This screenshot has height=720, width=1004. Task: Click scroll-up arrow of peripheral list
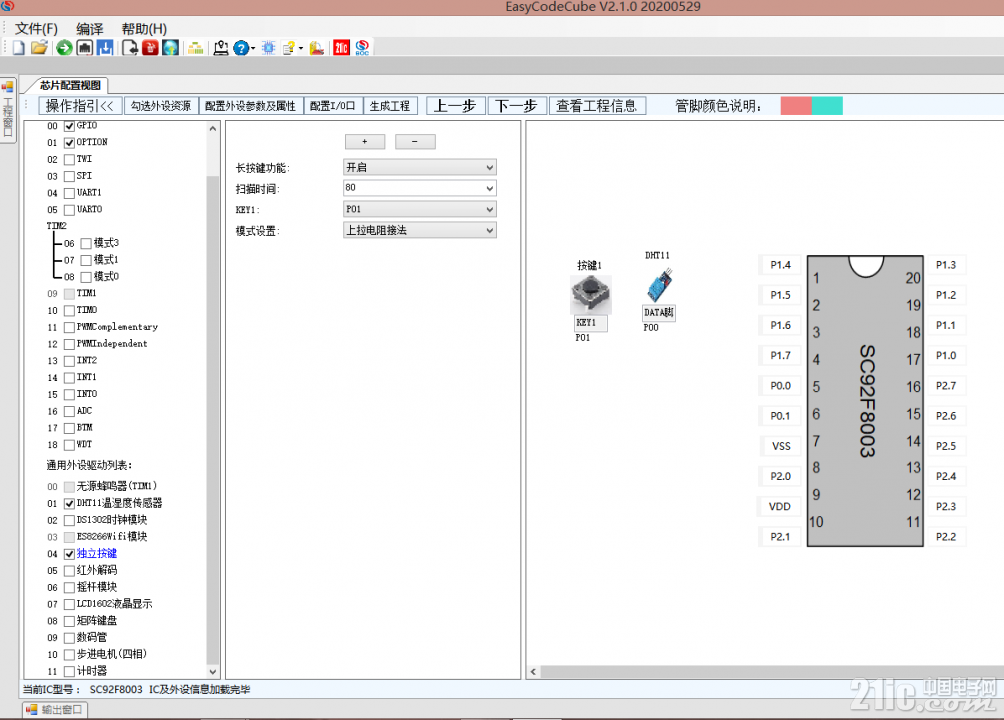213,129
